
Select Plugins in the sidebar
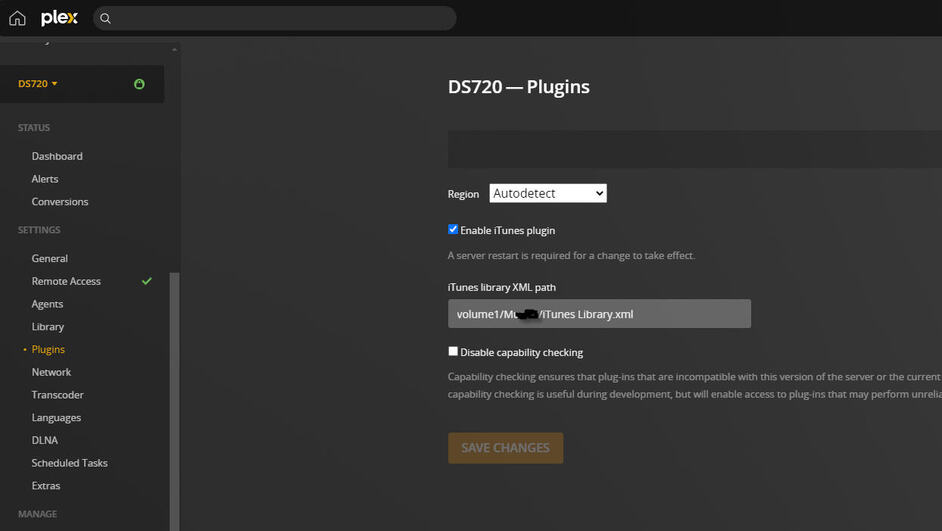point(48,350)
